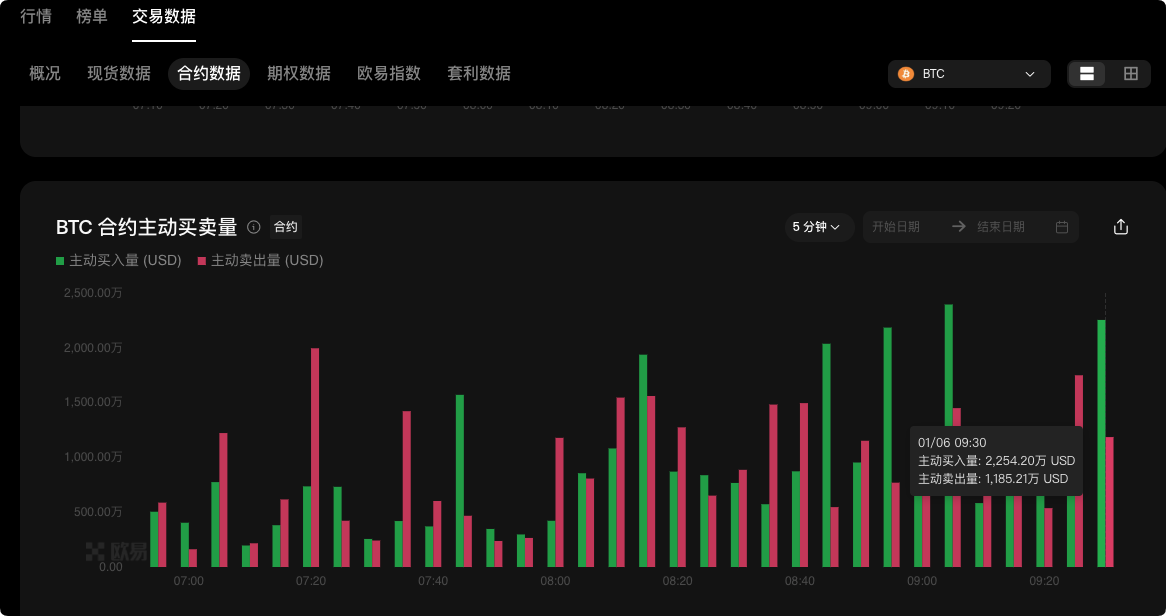Click the 结束日期 end date field
This screenshot has height=616, width=1166.
click(1001, 227)
